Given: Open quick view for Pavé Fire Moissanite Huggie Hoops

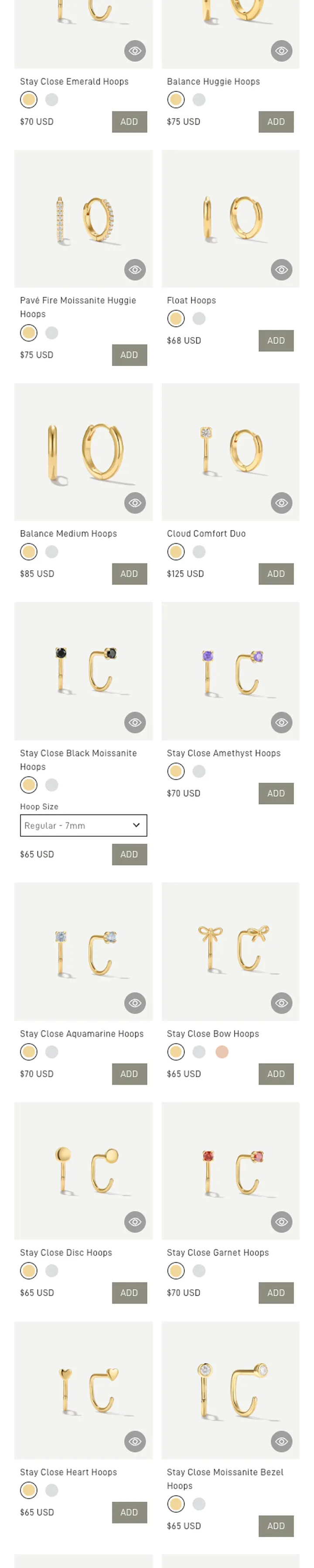Looking at the screenshot, I should click(x=135, y=270).
